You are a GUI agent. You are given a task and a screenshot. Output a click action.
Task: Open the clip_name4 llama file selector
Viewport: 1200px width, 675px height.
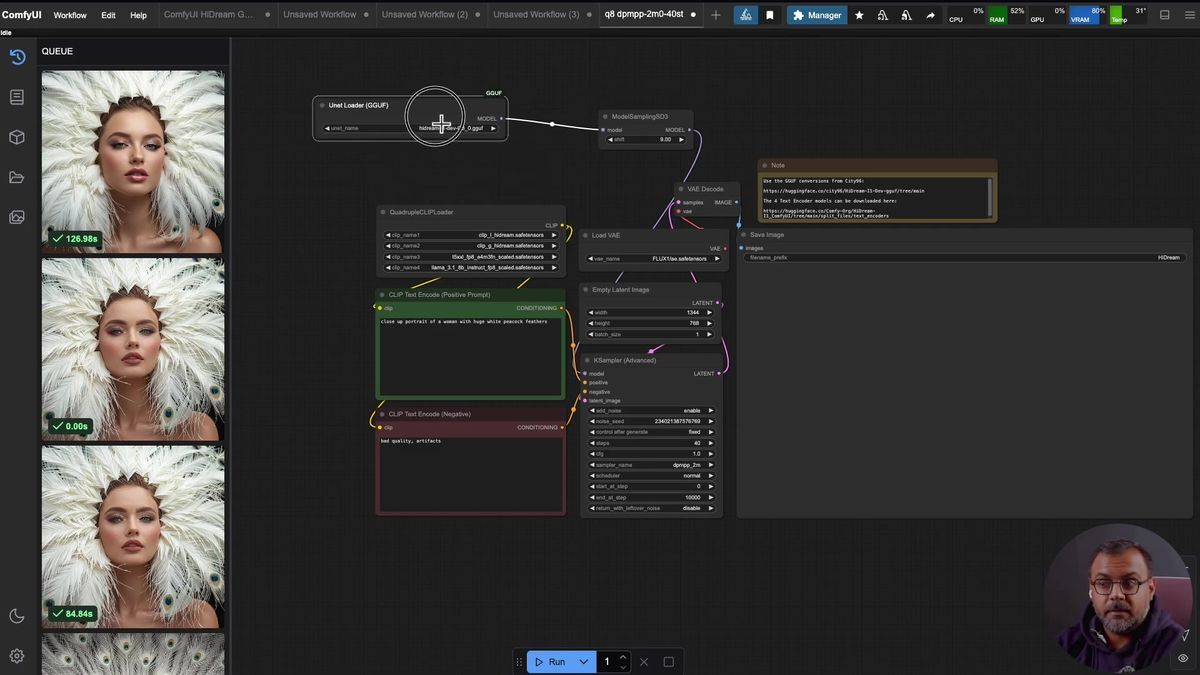tap(471, 268)
